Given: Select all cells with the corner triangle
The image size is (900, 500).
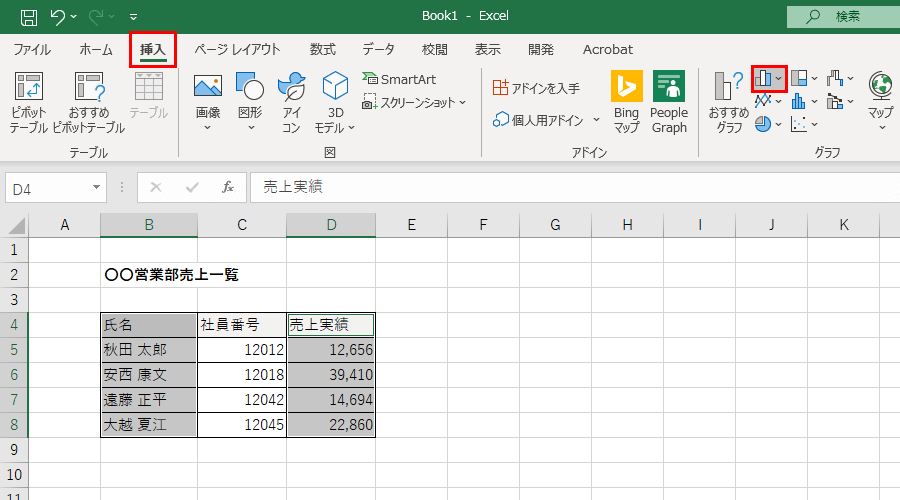Looking at the screenshot, I should tap(16, 225).
